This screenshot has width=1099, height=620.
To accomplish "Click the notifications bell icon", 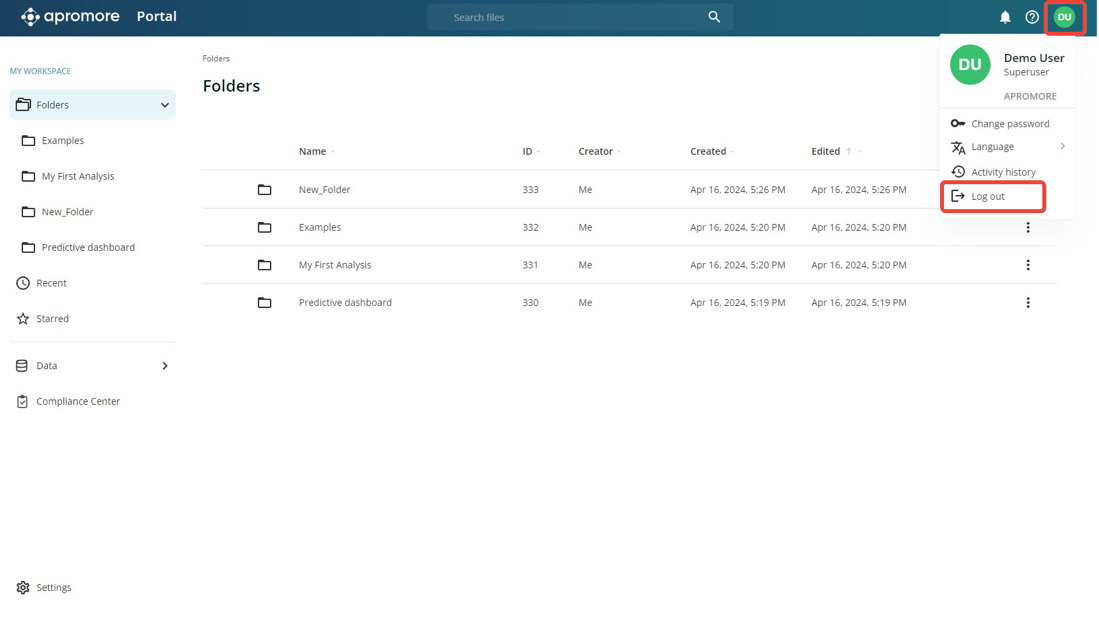I will coord(1005,17).
